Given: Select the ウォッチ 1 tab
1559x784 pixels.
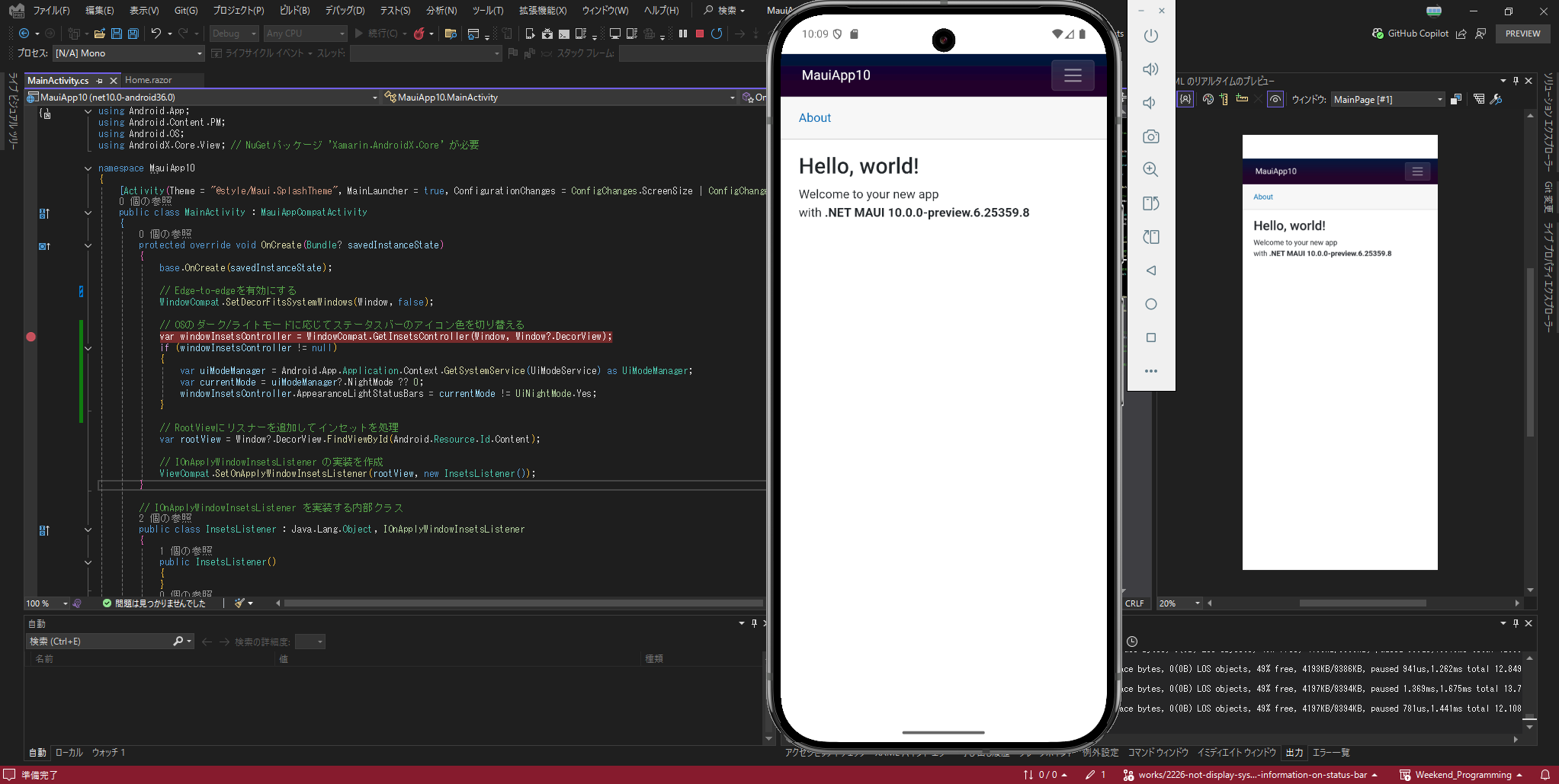Looking at the screenshot, I should tap(108, 752).
